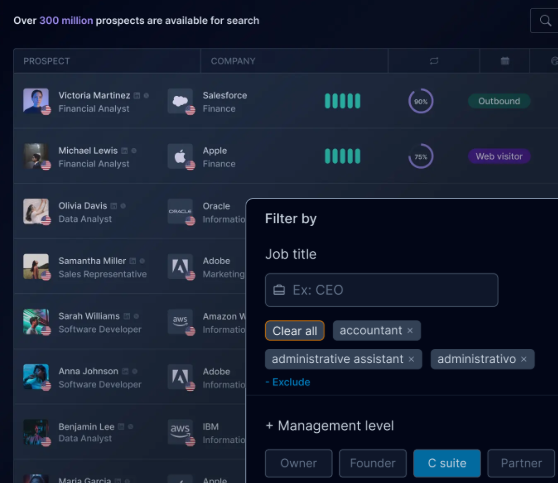Click the dot icon after Victoria Martinez's name

(x=146, y=95)
